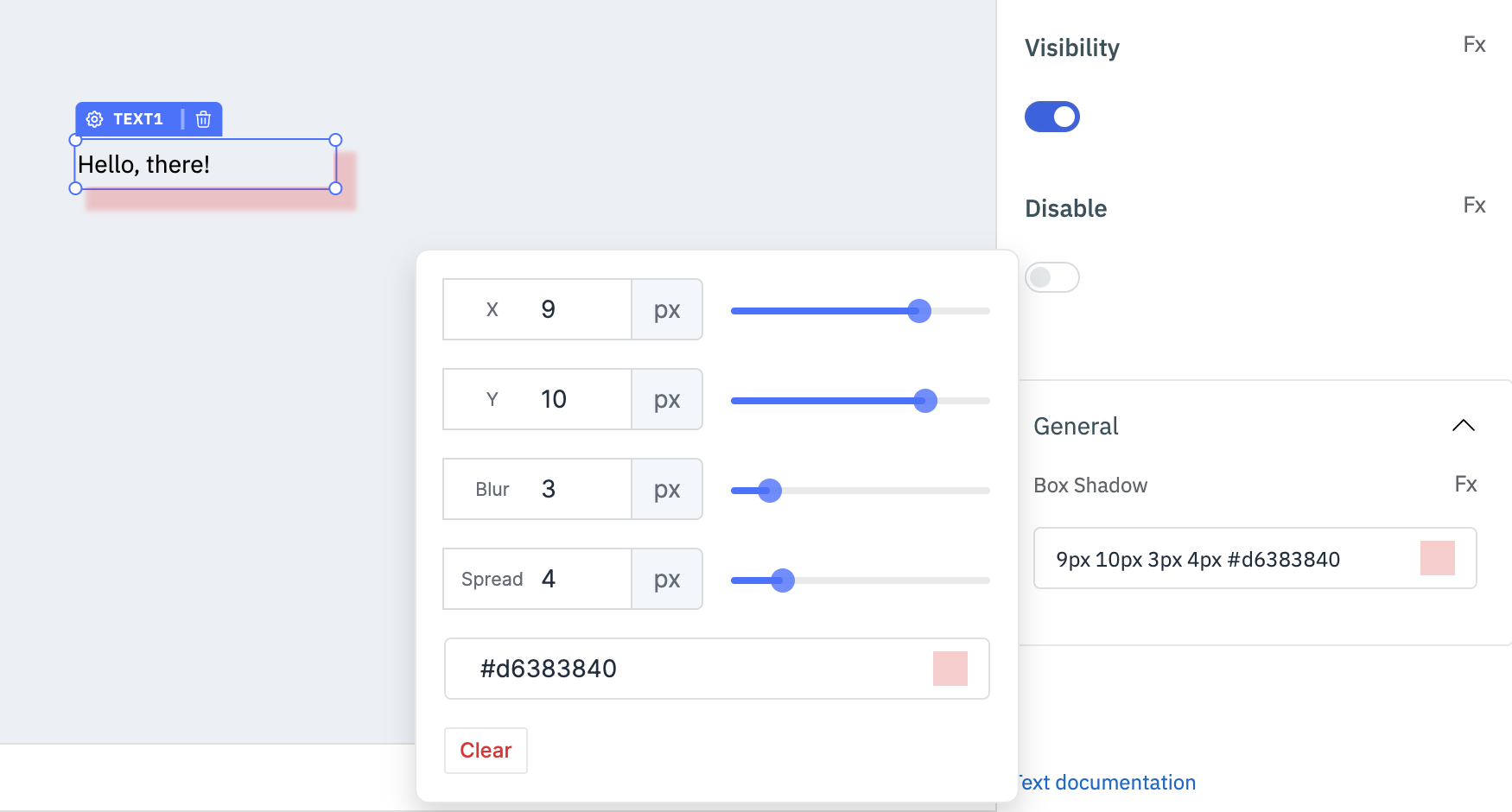Click the Spread slider handle
The height and width of the screenshot is (812, 1512).
tap(783, 580)
